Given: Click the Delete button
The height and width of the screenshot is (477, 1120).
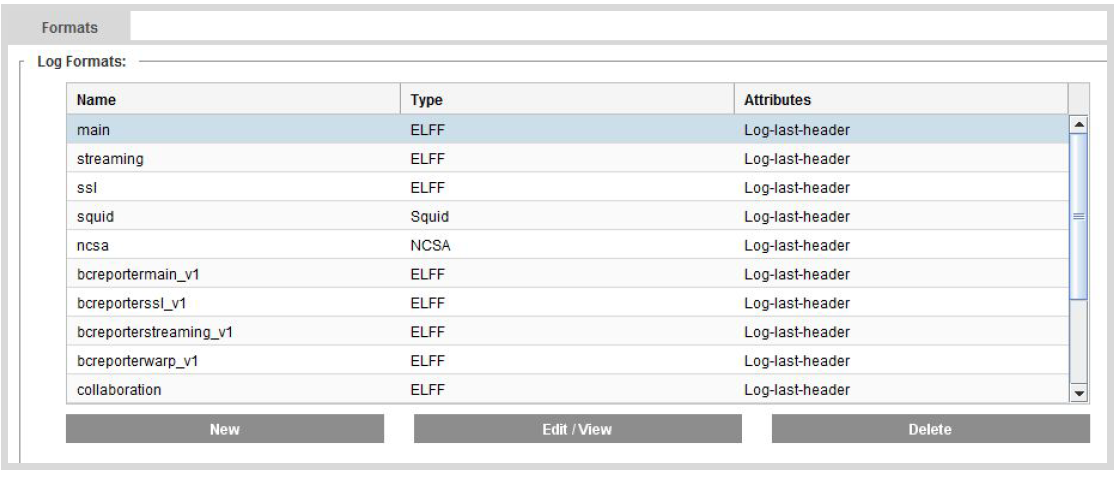Looking at the screenshot, I should click(930, 429).
